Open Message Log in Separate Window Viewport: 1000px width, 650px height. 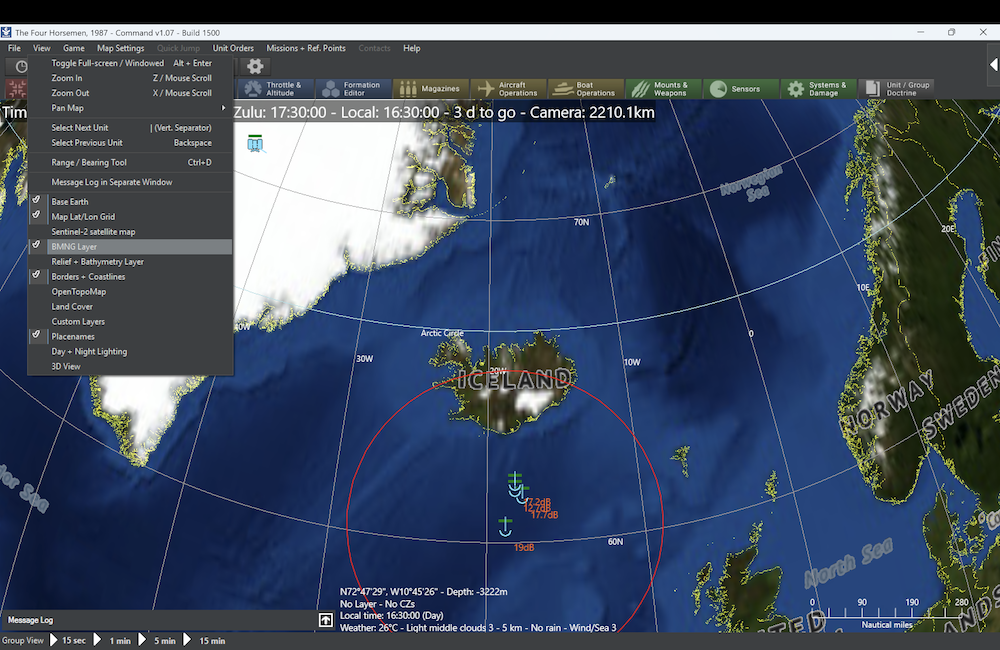[x=130, y=182]
